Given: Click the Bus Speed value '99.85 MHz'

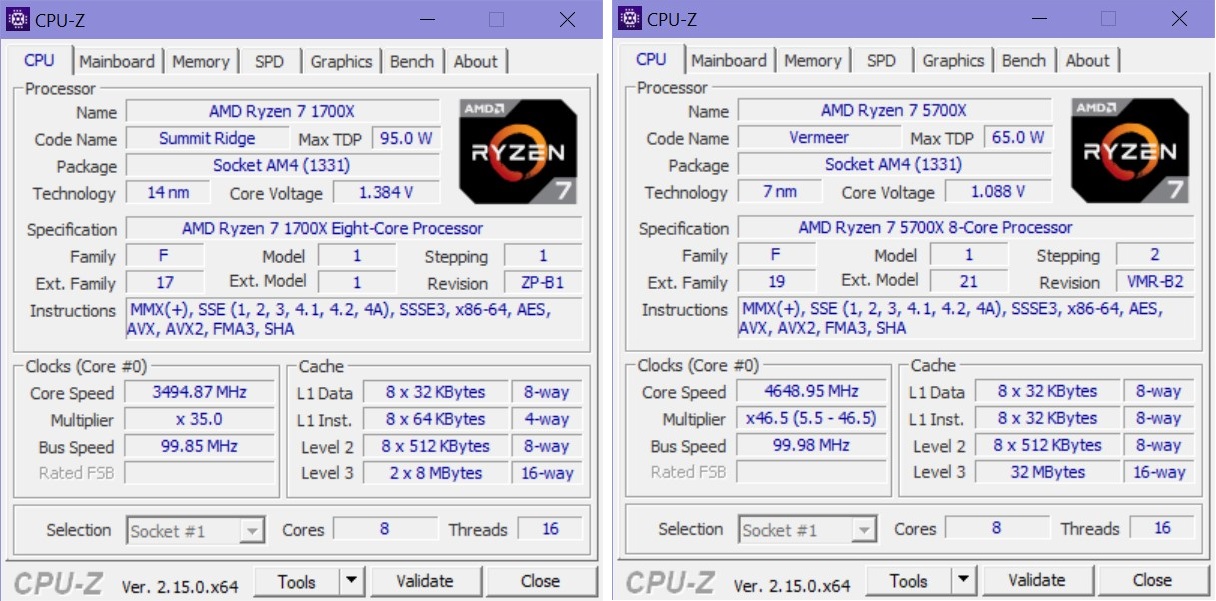Looking at the screenshot, I should pyautogui.click(x=199, y=446).
